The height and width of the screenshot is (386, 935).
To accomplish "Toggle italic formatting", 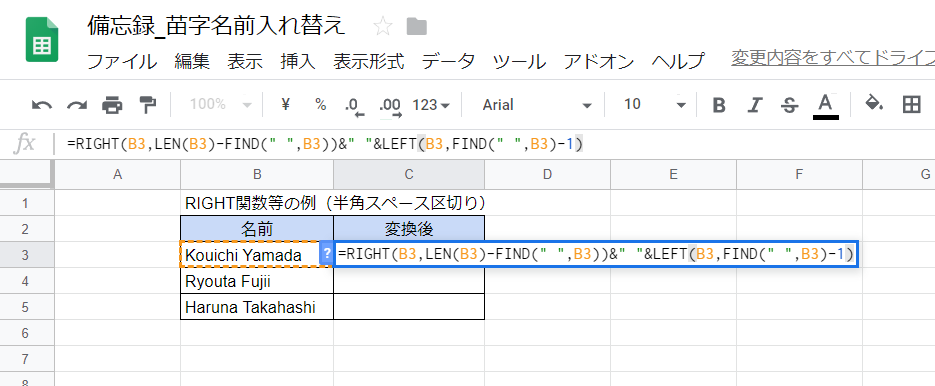I will [x=755, y=106].
